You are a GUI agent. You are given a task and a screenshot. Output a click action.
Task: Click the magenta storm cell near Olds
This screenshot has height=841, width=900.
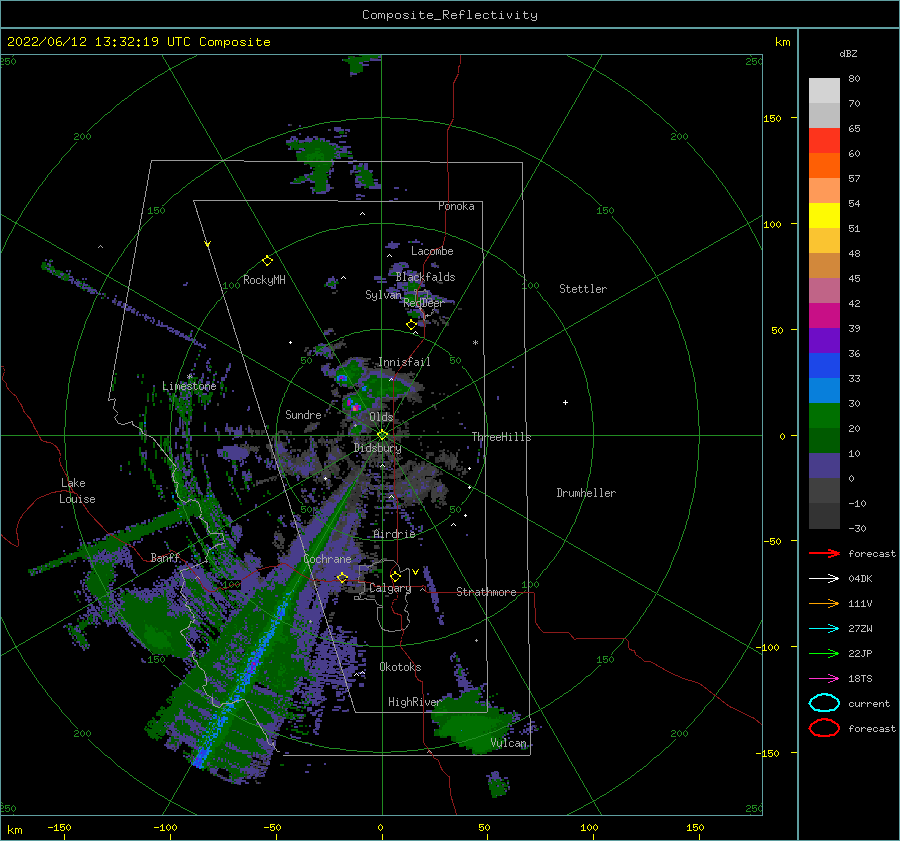point(355,407)
